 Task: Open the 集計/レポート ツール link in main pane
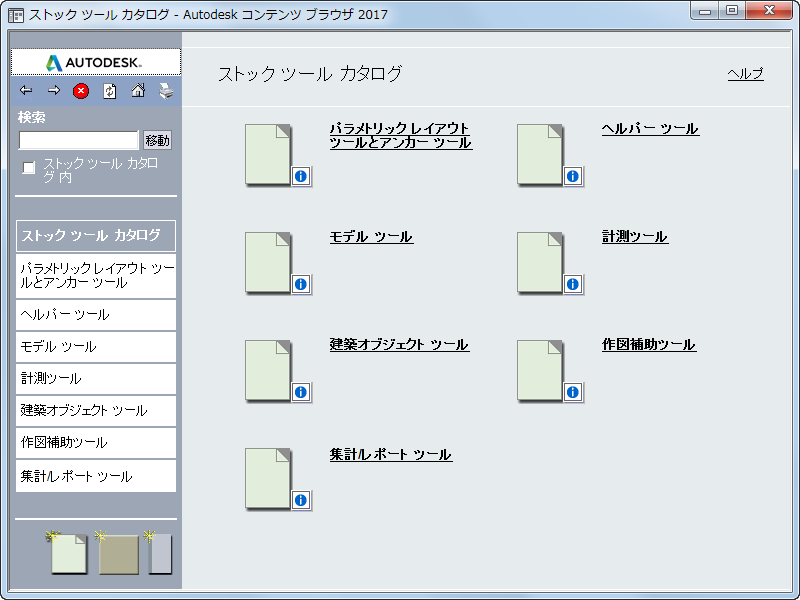(391, 455)
